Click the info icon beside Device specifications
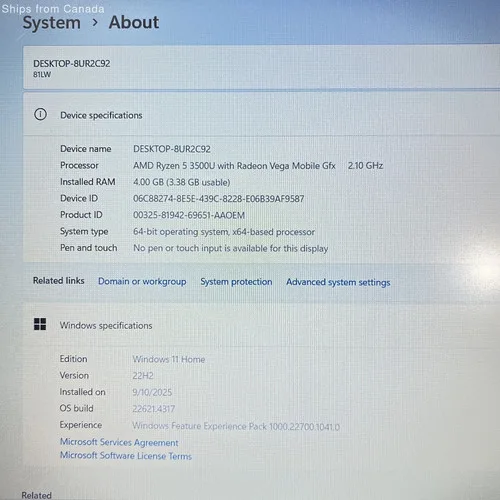Viewport: 500px width, 500px height. click(40, 115)
